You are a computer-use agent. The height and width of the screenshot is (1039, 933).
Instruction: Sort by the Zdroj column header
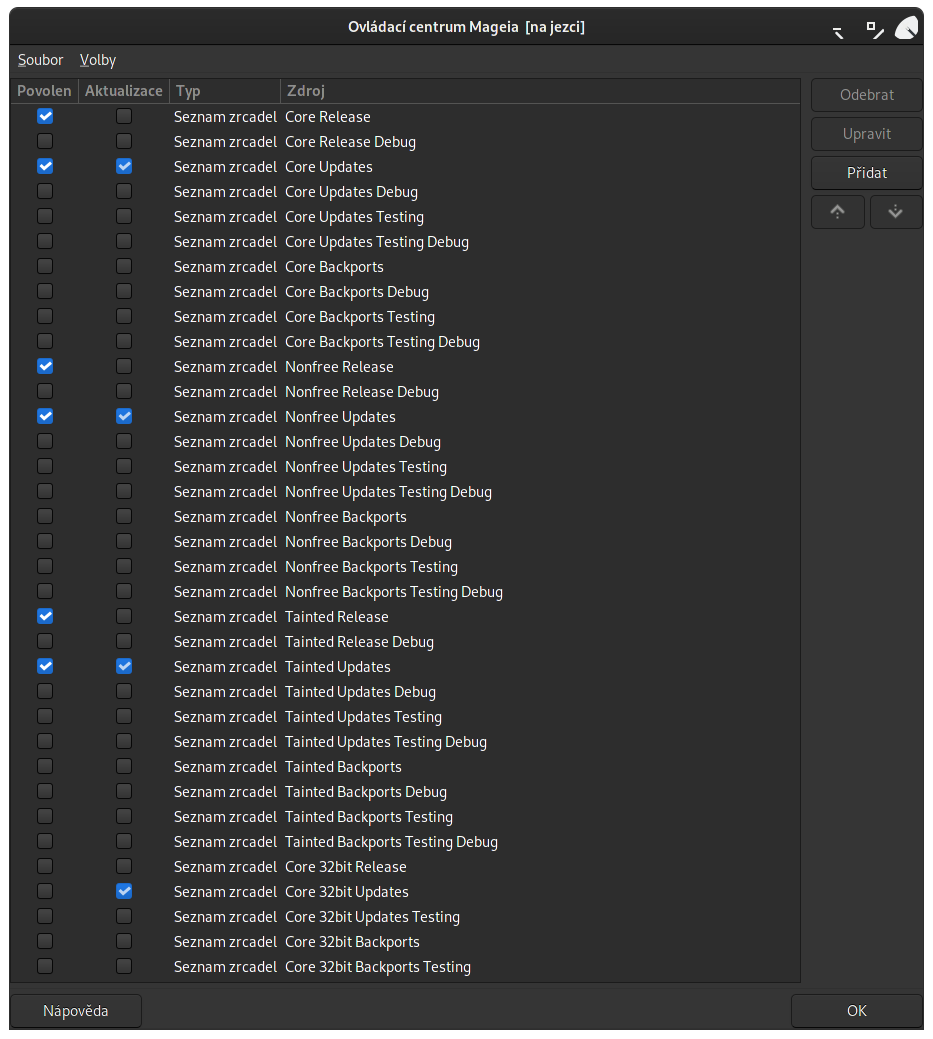pyautogui.click(x=540, y=91)
